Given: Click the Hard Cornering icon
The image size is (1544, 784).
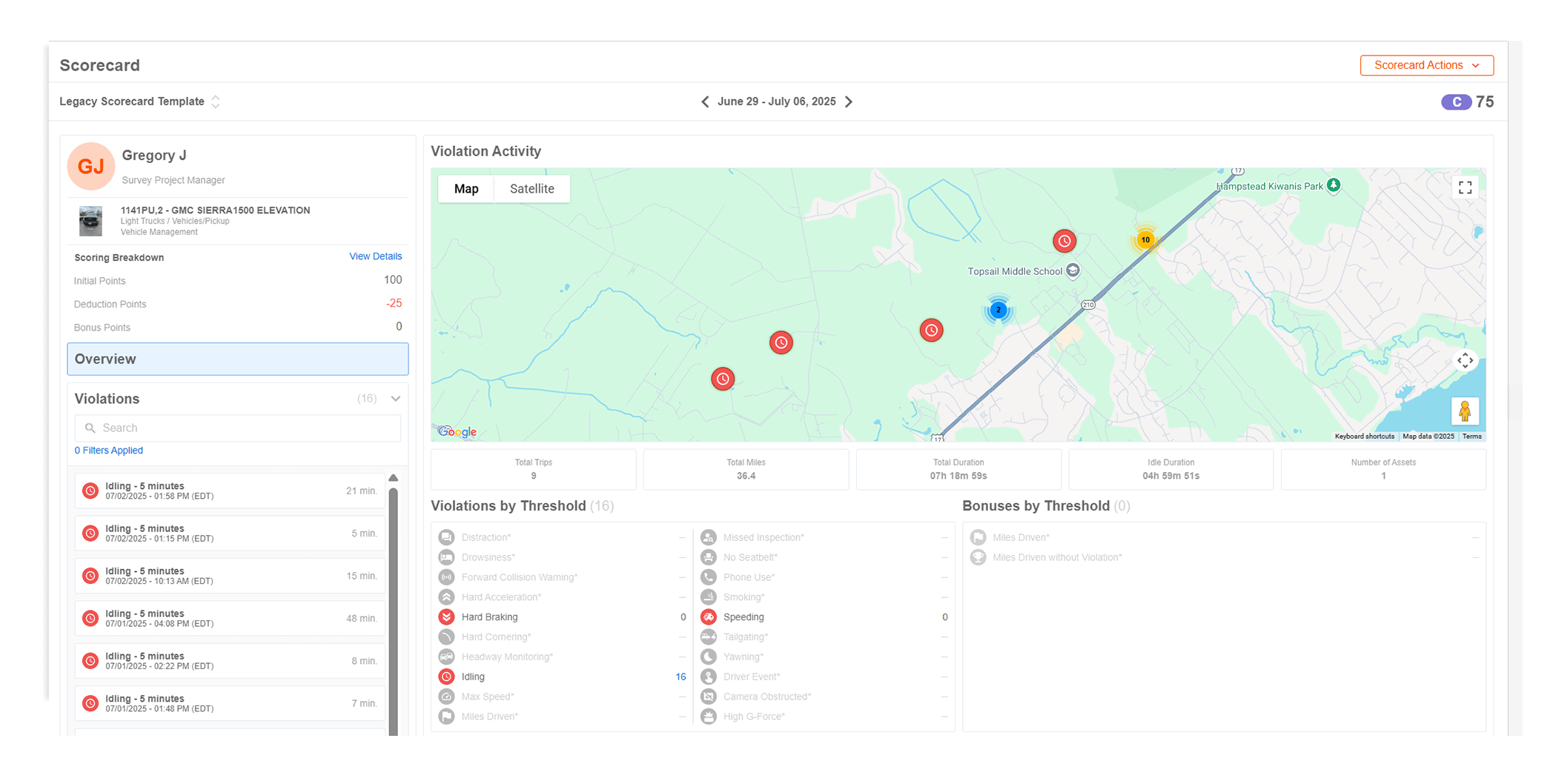Looking at the screenshot, I should point(446,637).
